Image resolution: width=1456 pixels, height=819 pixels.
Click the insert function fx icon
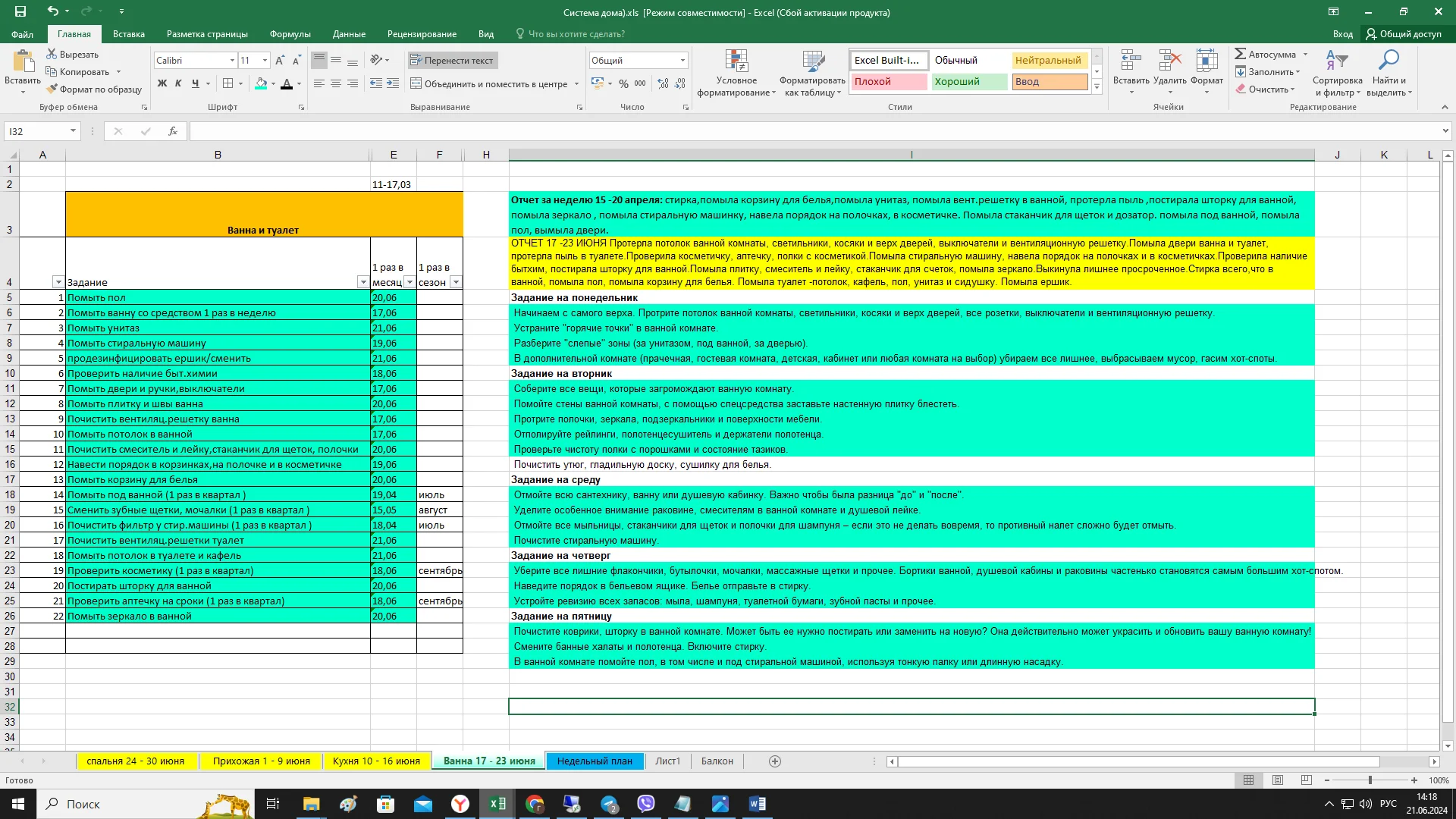click(173, 131)
